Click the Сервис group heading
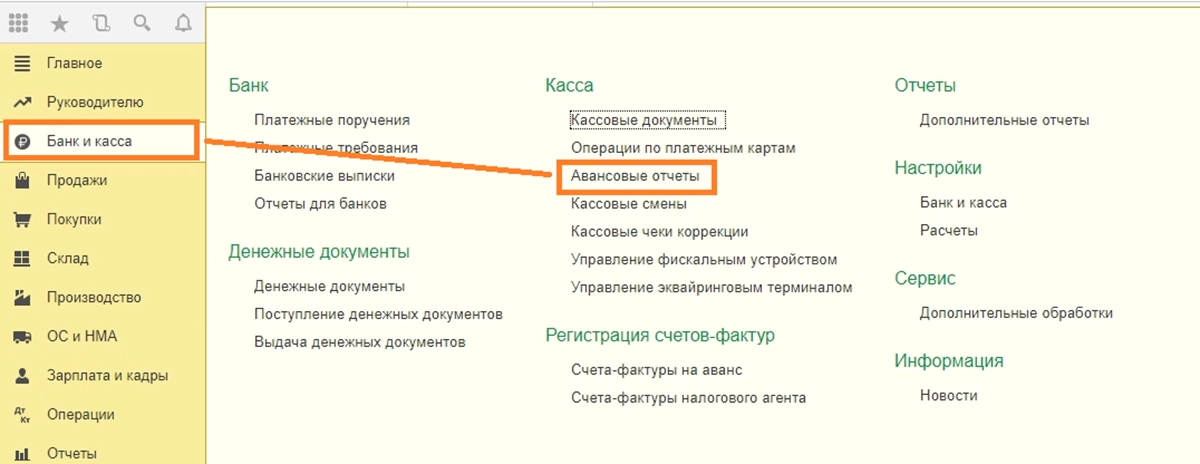 click(925, 278)
